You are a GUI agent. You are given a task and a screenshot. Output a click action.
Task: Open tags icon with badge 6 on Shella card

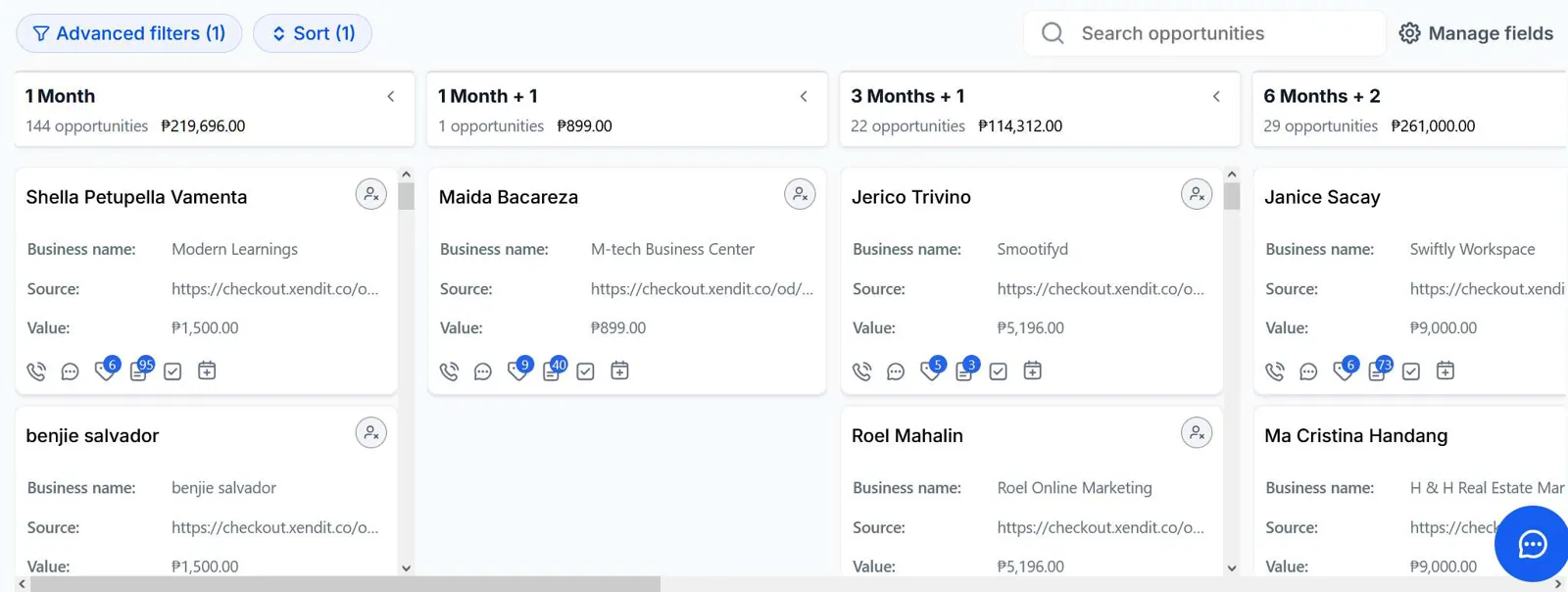pos(105,370)
